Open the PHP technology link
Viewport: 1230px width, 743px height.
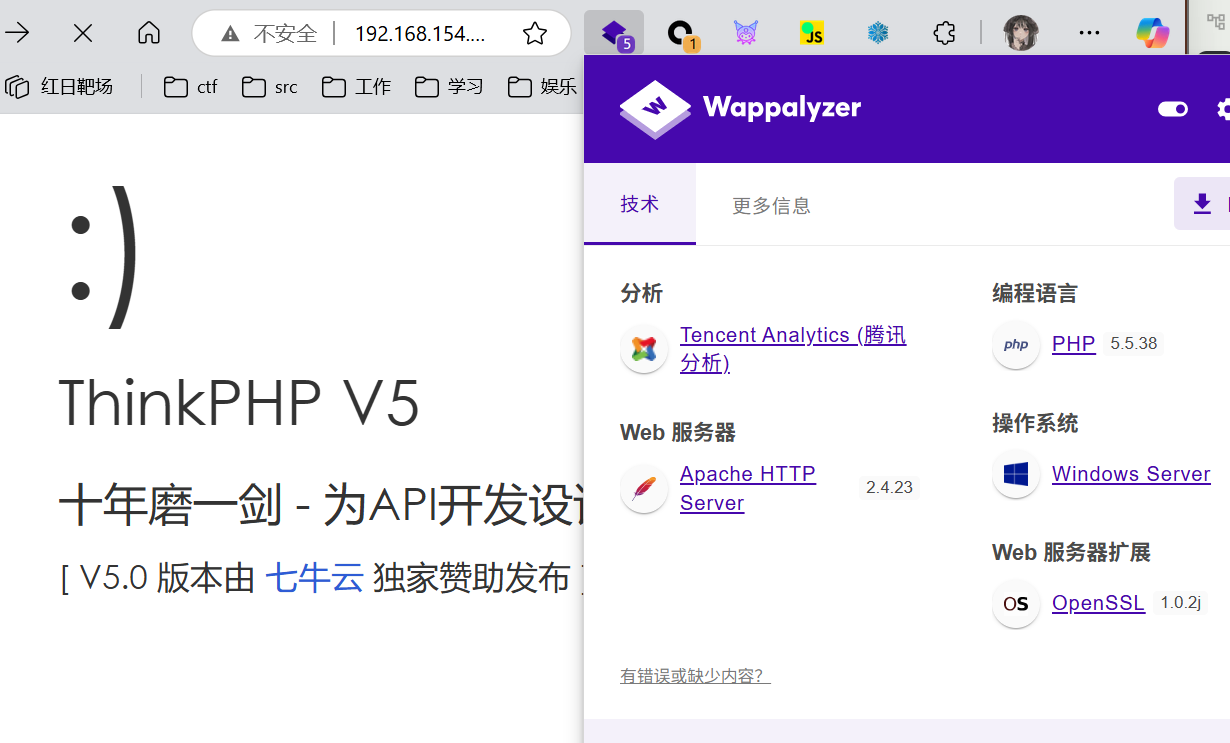tap(1073, 344)
